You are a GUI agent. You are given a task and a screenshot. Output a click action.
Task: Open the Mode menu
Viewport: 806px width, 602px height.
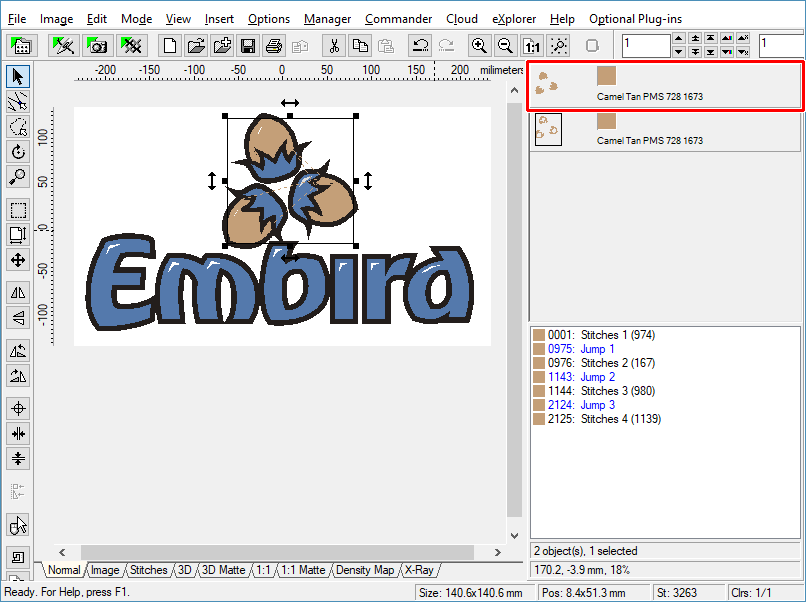[136, 19]
